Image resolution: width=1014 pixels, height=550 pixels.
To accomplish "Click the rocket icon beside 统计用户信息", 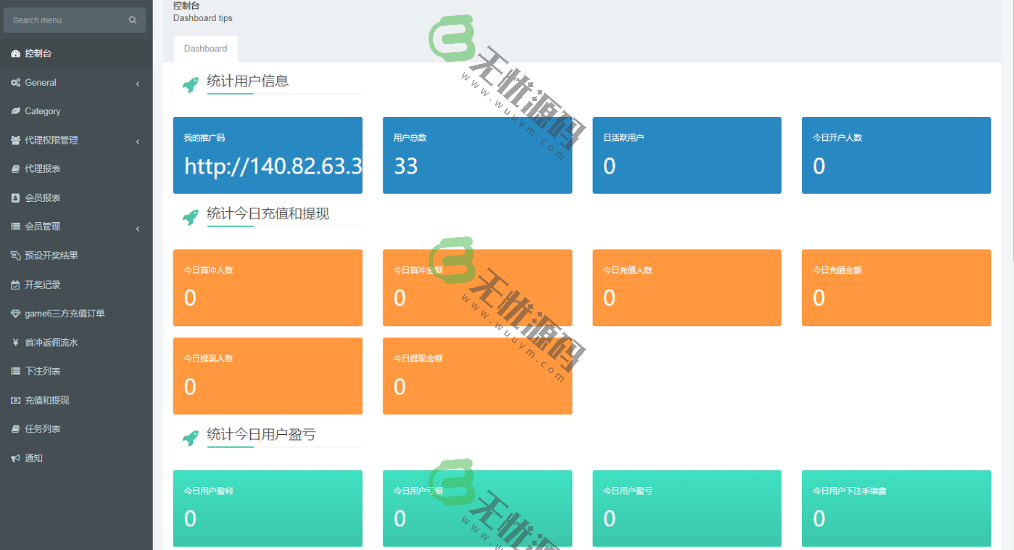I will click(x=189, y=85).
